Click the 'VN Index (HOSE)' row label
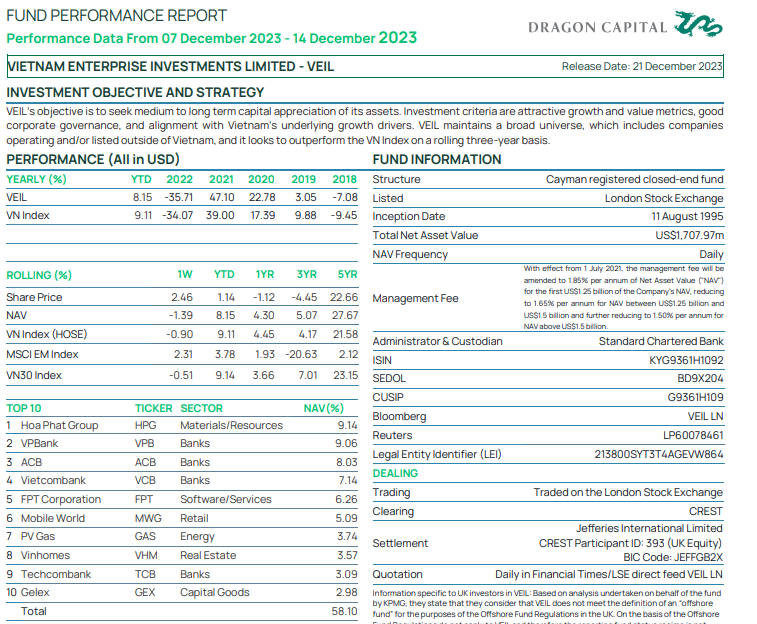The height and width of the screenshot is (624, 757). point(46,334)
